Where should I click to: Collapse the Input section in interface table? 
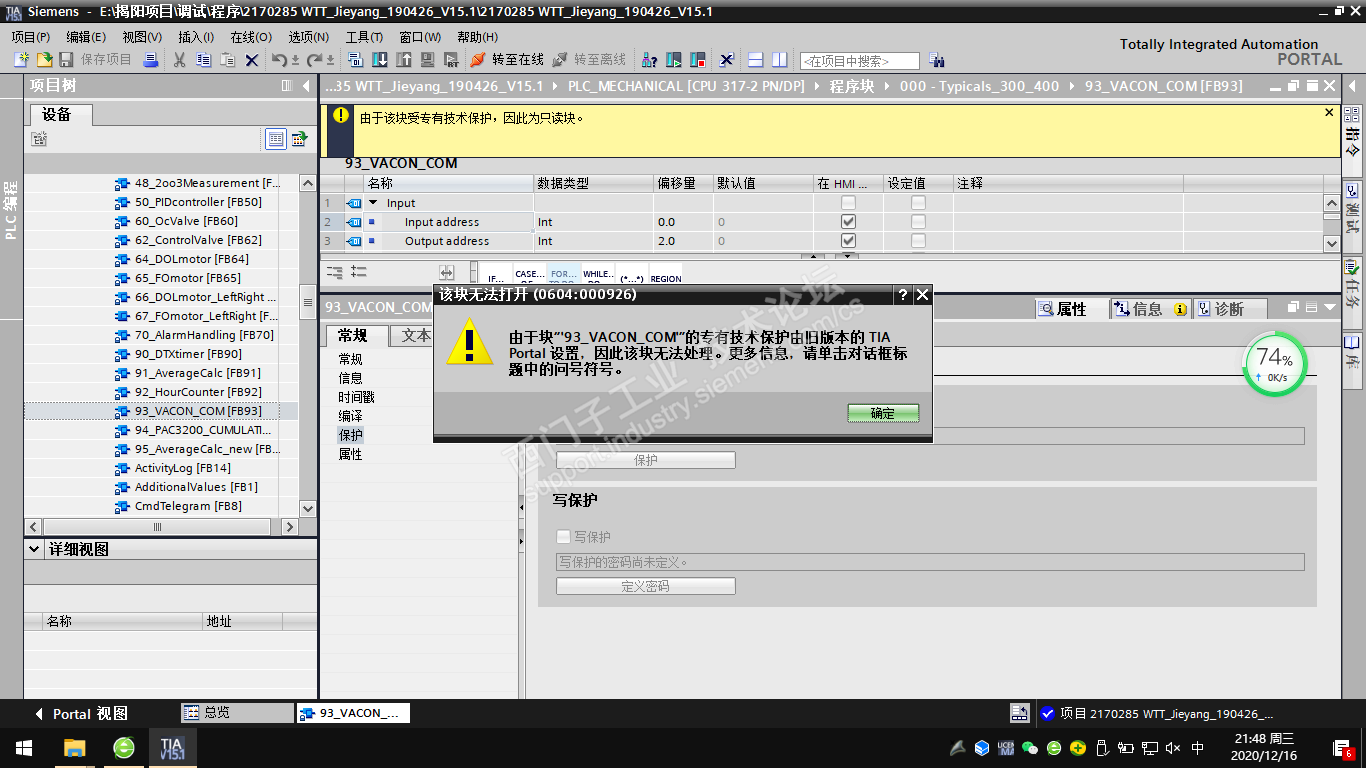(x=374, y=203)
